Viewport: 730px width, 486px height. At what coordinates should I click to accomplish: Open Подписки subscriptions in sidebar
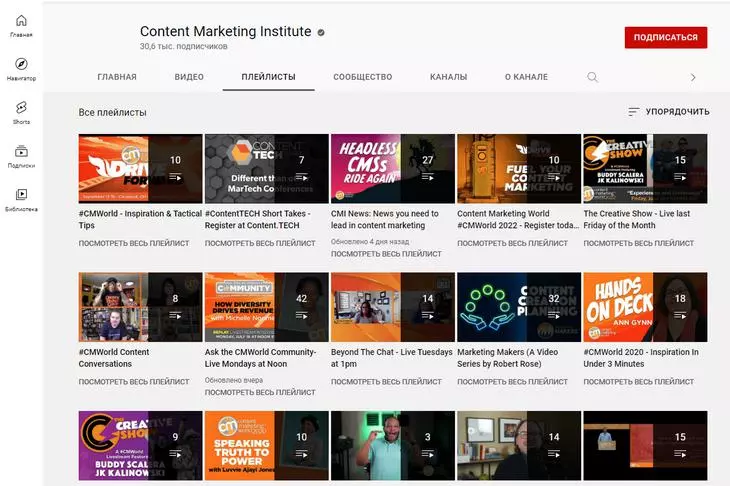pos(21,156)
